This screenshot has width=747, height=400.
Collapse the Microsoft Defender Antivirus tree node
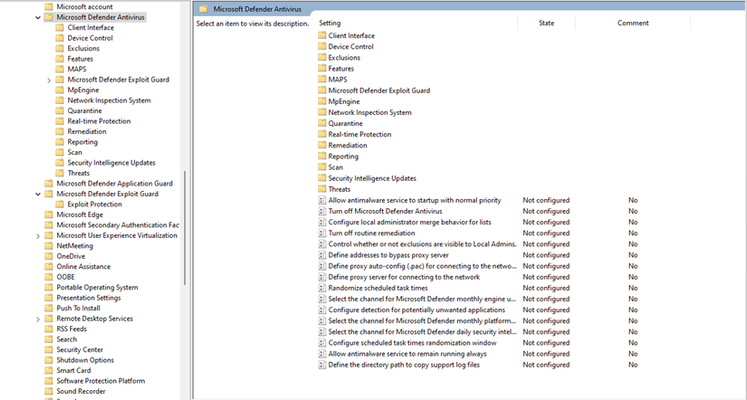[x=38, y=18]
